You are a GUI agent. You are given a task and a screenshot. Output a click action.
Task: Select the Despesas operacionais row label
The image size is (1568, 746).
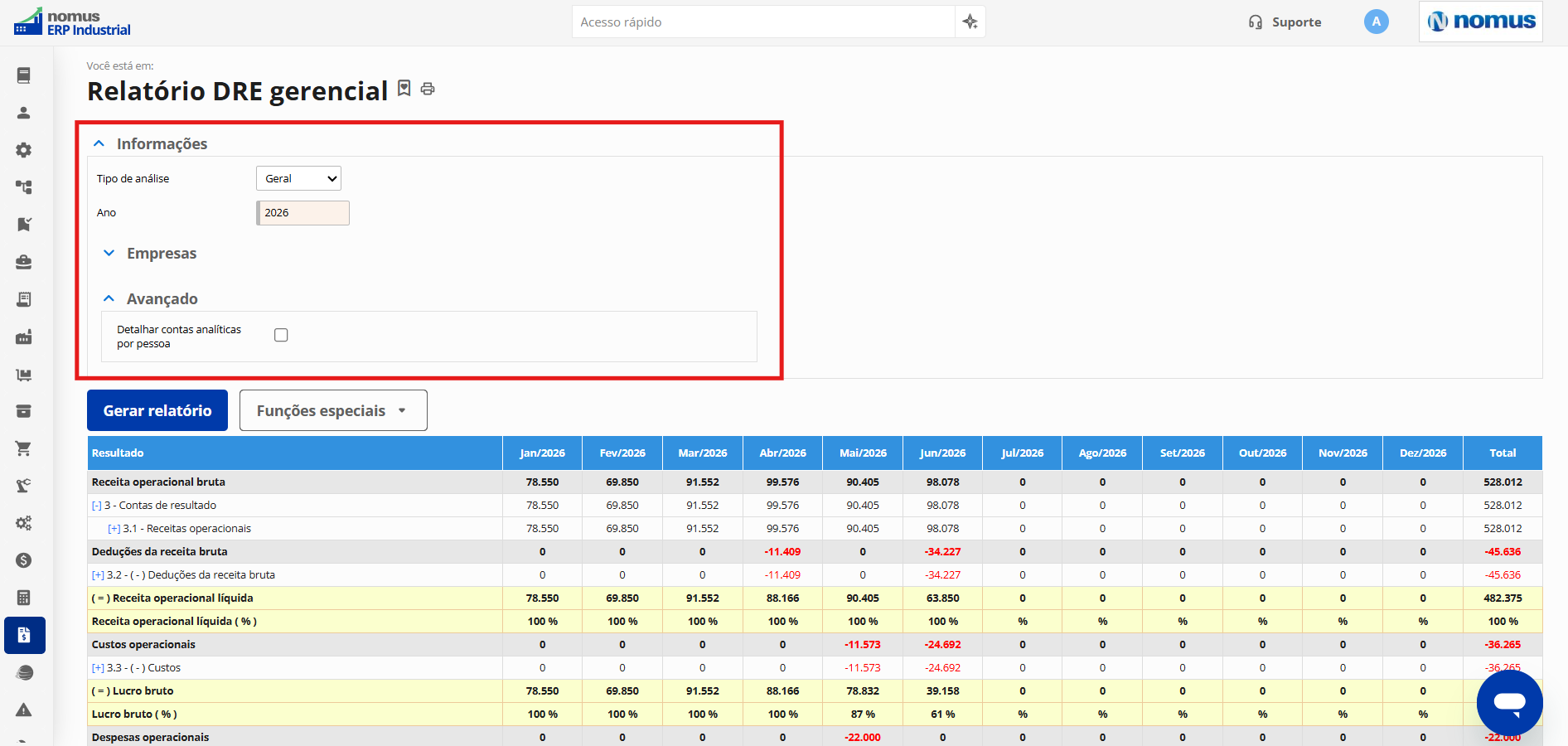point(150,738)
